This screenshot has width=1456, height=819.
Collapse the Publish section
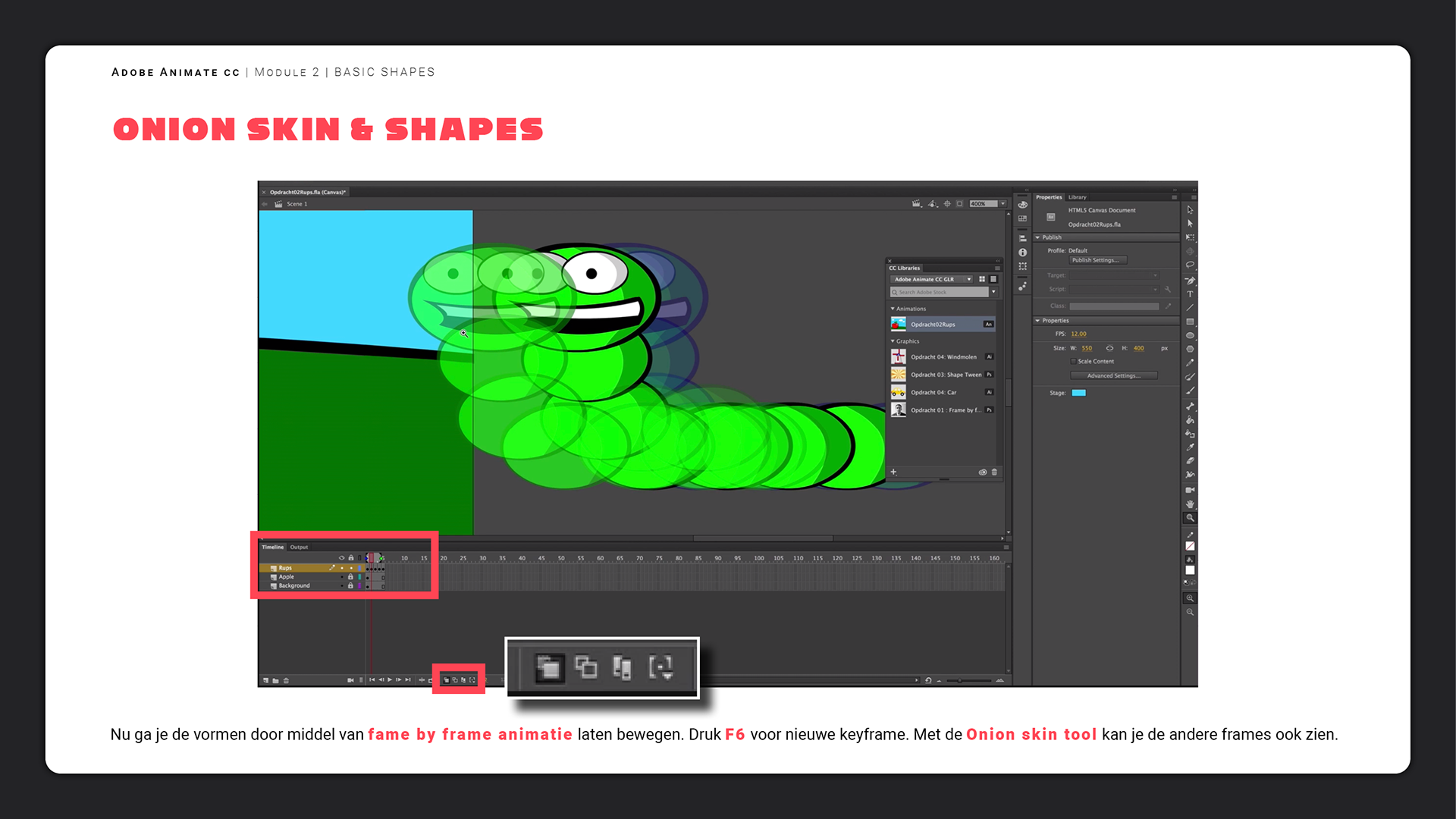coord(1037,237)
